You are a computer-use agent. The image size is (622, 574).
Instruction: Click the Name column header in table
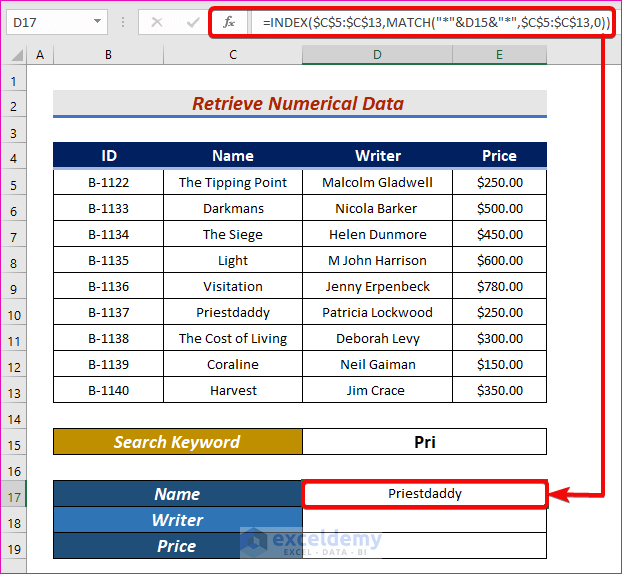point(233,155)
